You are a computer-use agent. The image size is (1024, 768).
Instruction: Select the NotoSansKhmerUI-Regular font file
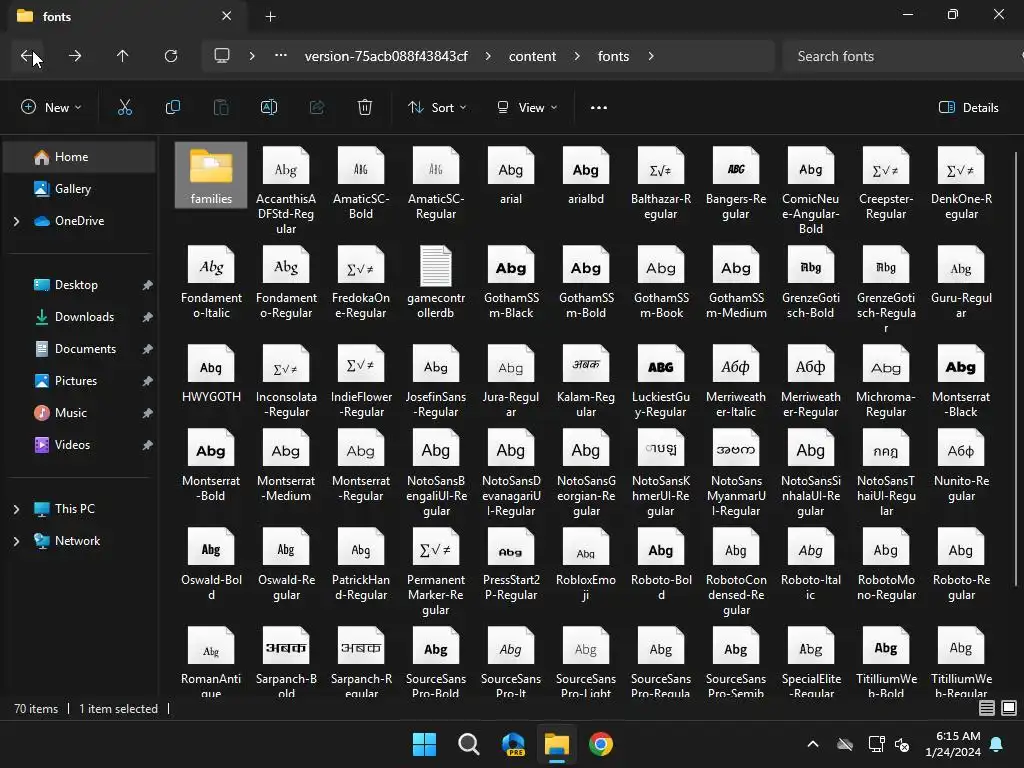coord(661,473)
